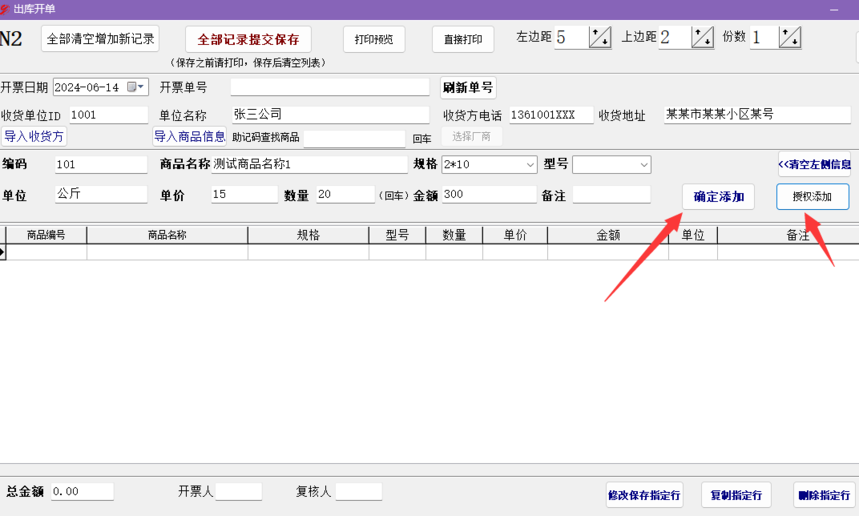Minimize the 出库开单 window
The image size is (859, 516).
pos(834,9)
